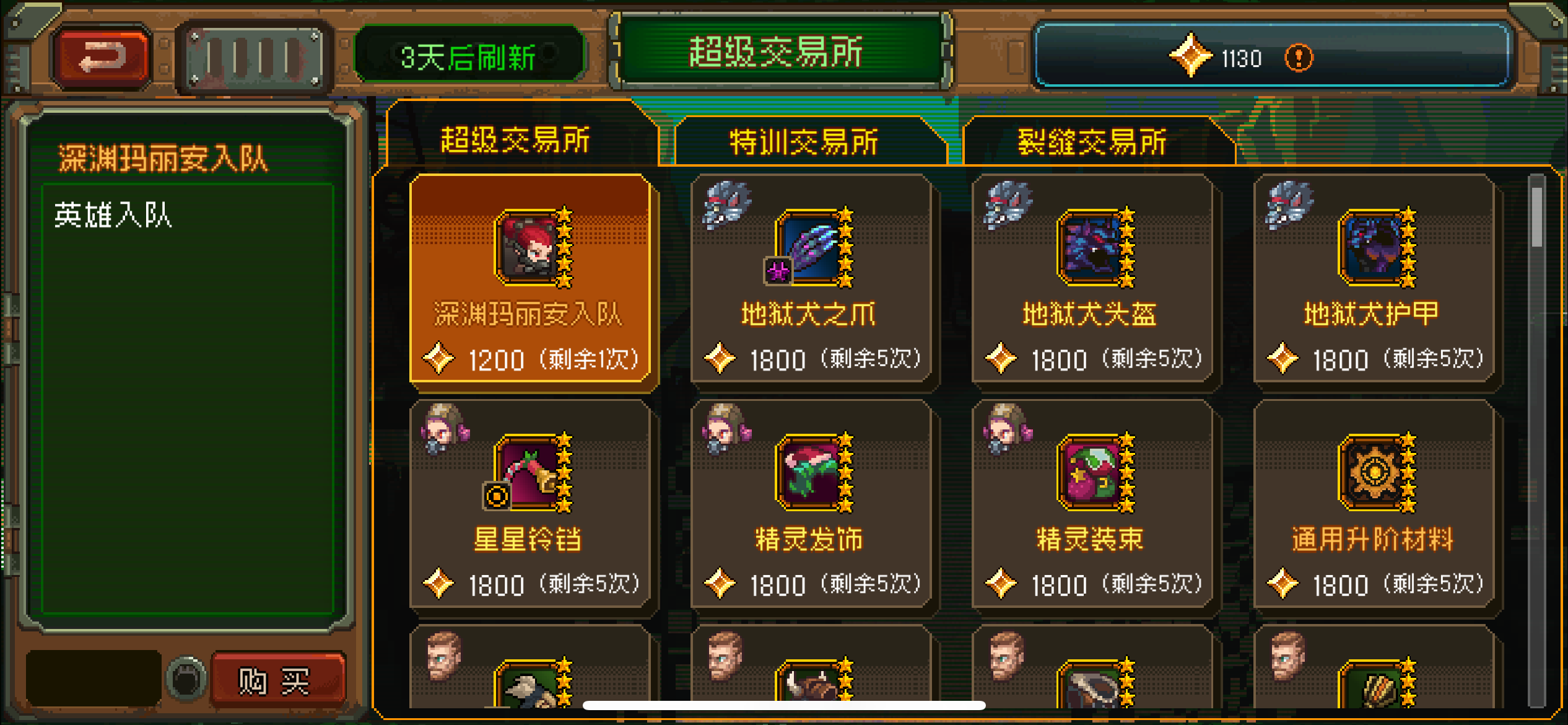Click the wolf head portrait above 地狱犬头盔
1568x725 pixels.
click(1008, 204)
